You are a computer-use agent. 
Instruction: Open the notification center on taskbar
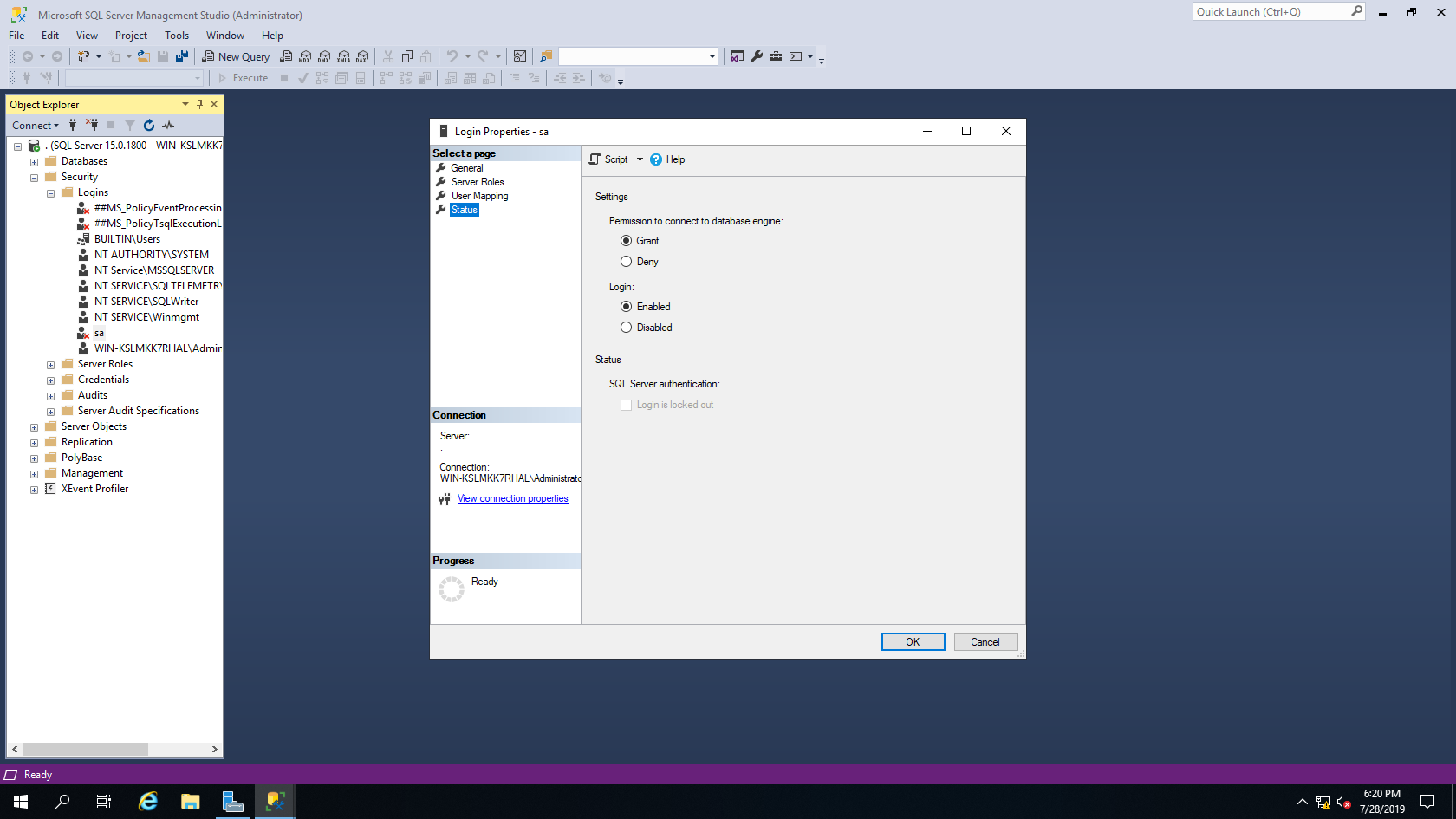[x=1427, y=802]
